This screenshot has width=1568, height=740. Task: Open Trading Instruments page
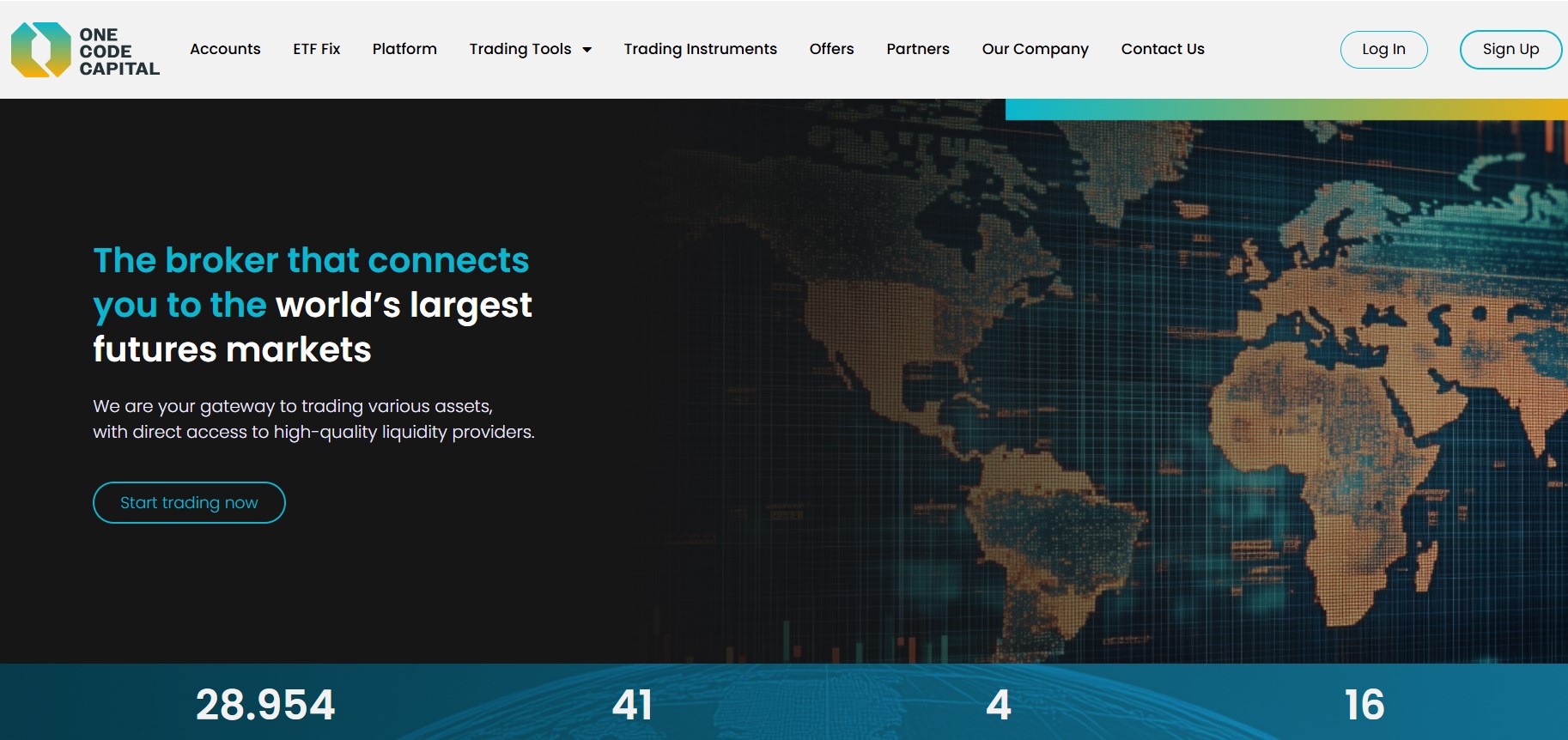pos(700,49)
